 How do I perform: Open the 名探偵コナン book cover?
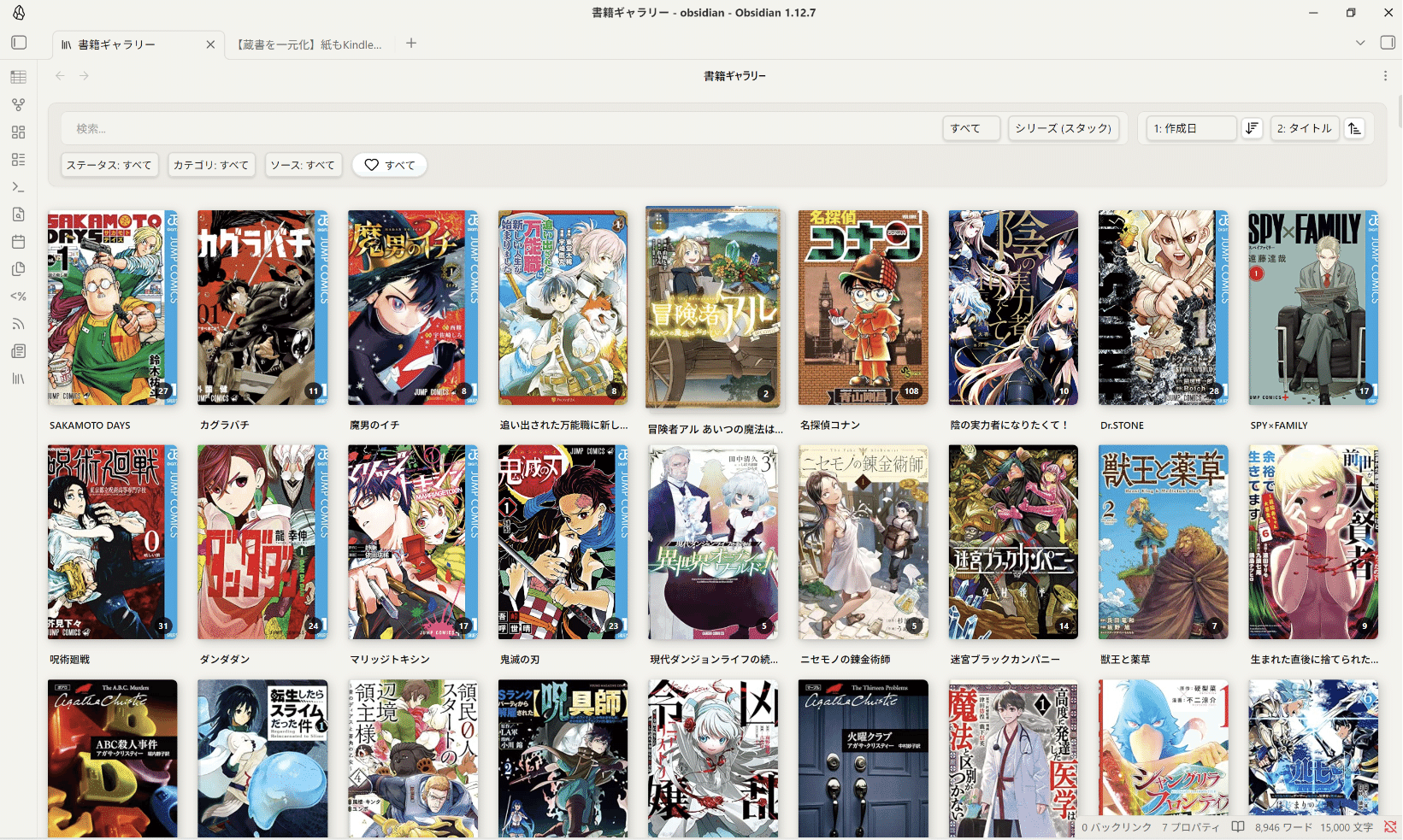pyautogui.click(x=864, y=308)
